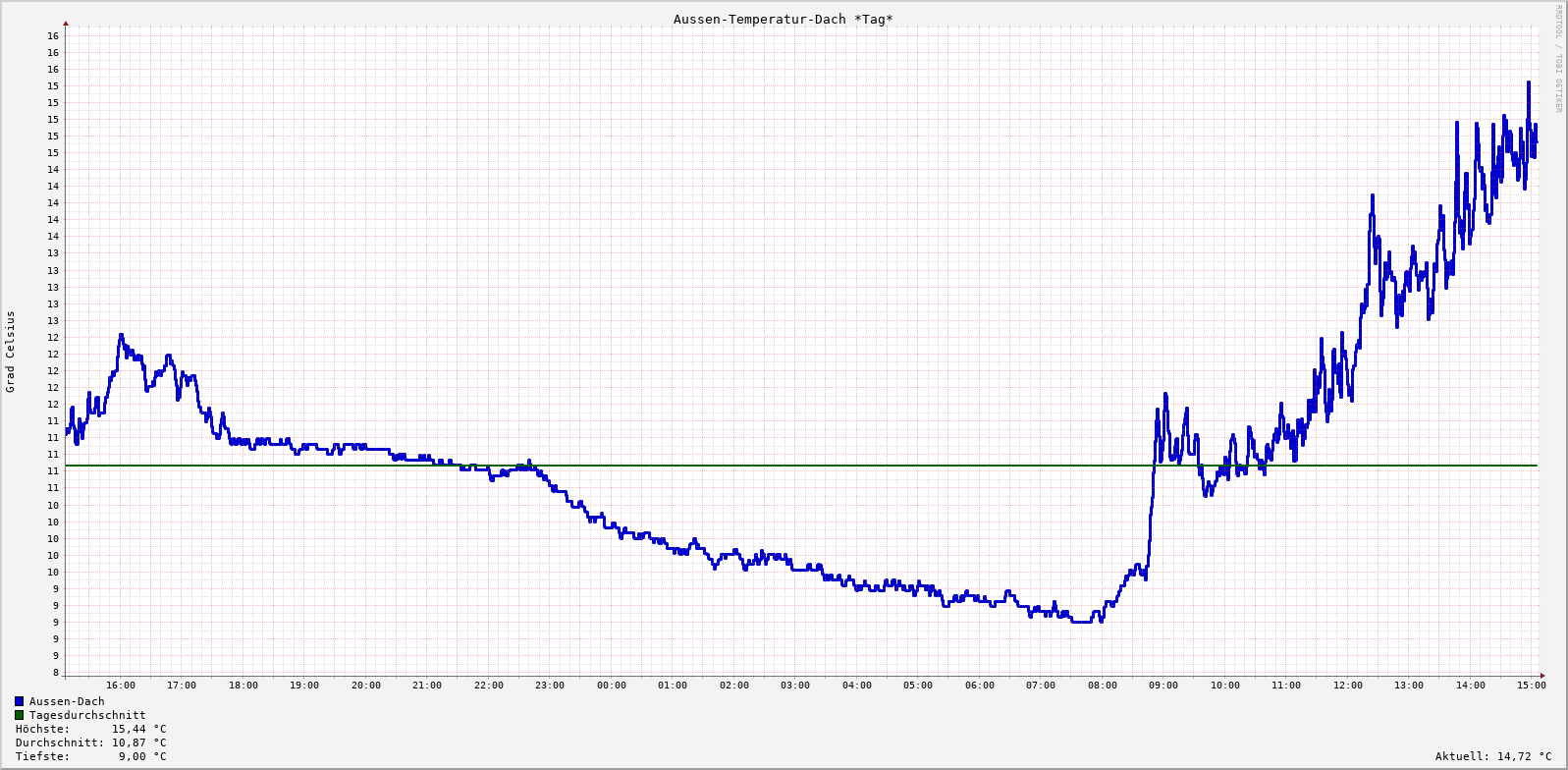Click the 15:00 time axis label
1568x770 pixels.
tap(1531, 686)
